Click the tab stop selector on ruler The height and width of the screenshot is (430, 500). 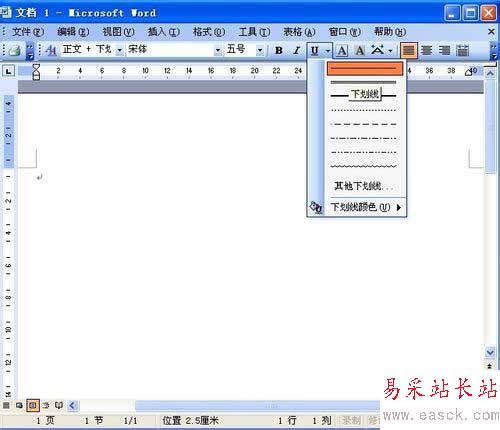coord(9,71)
